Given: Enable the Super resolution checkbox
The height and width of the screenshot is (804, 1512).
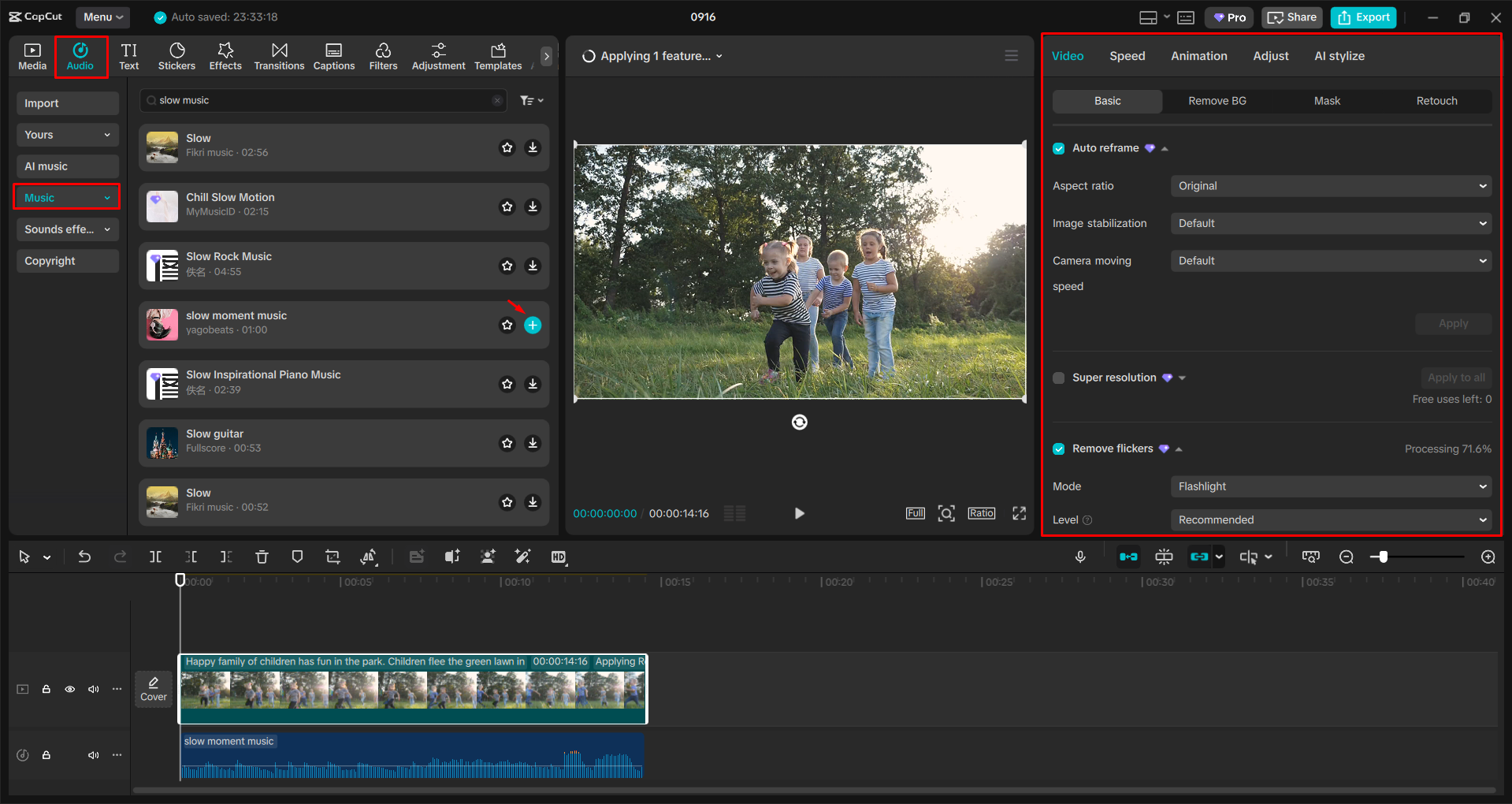Looking at the screenshot, I should [x=1059, y=378].
